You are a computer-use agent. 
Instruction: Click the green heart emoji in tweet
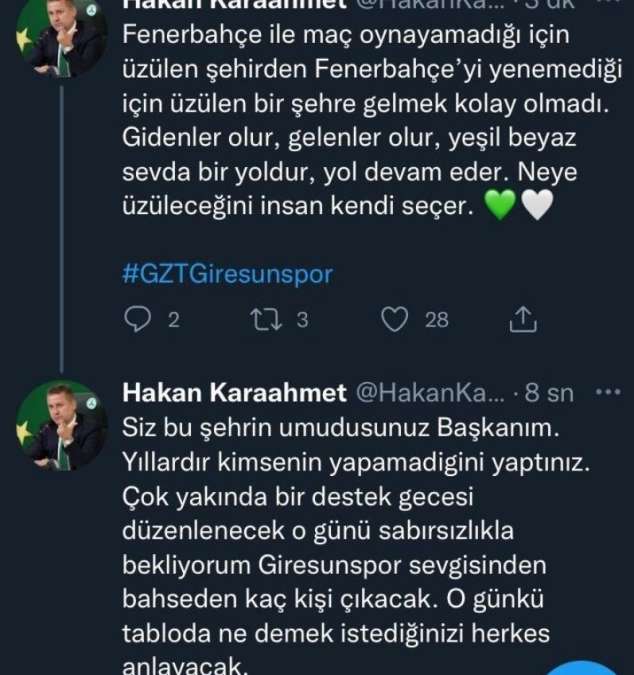pyautogui.click(x=503, y=207)
